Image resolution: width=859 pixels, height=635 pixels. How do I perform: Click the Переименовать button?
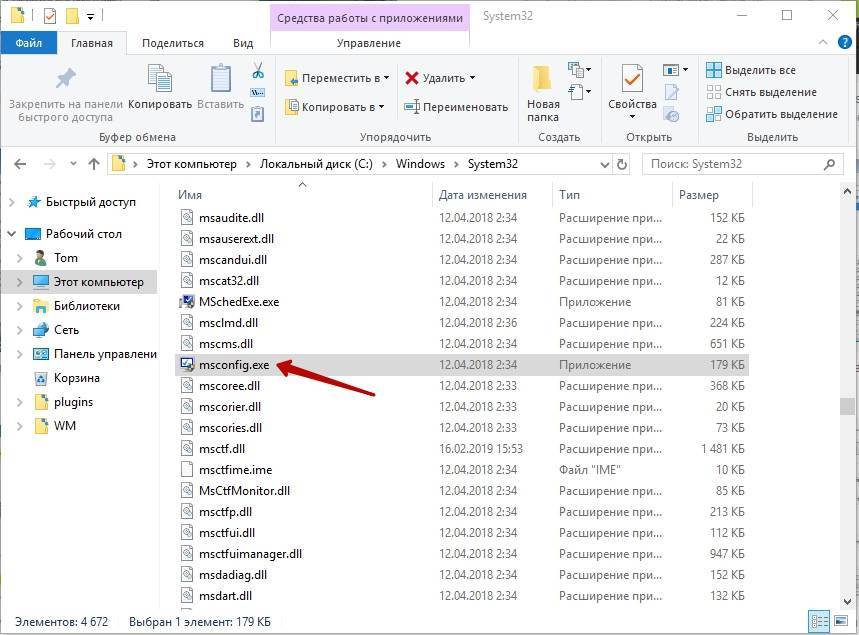[456, 107]
